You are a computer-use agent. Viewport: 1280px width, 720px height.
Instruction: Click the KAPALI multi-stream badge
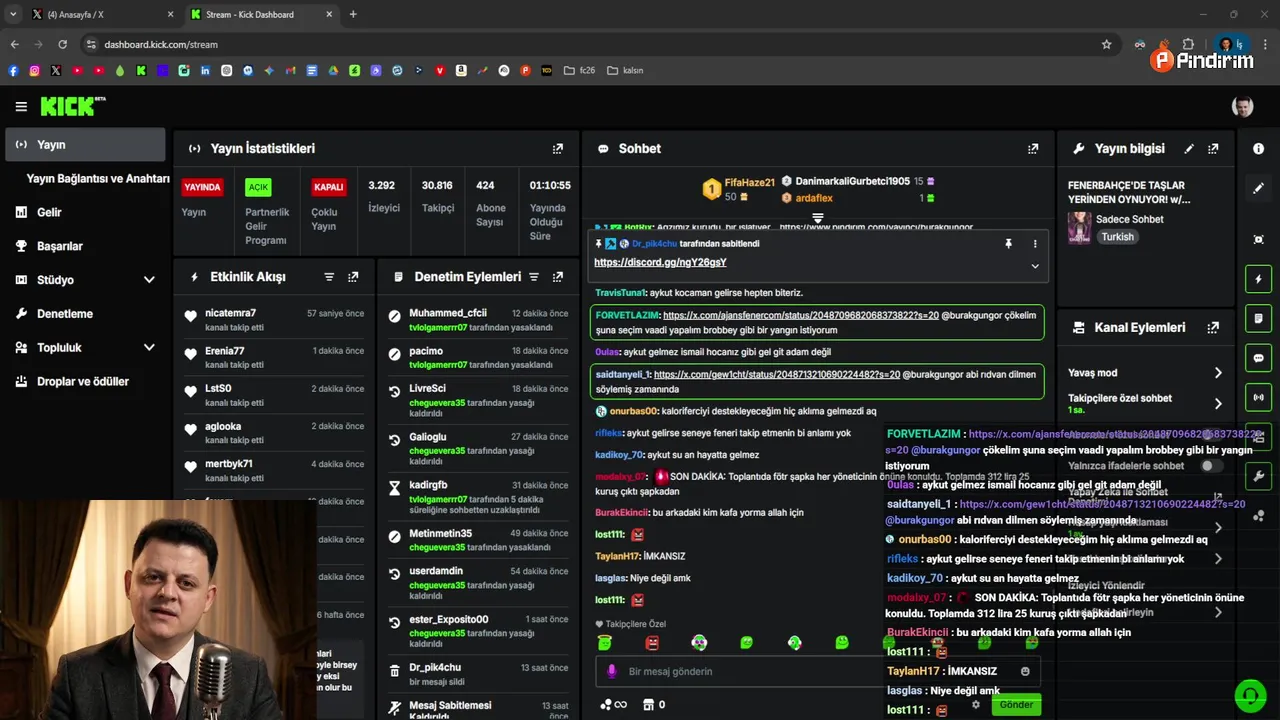click(x=329, y=187)
